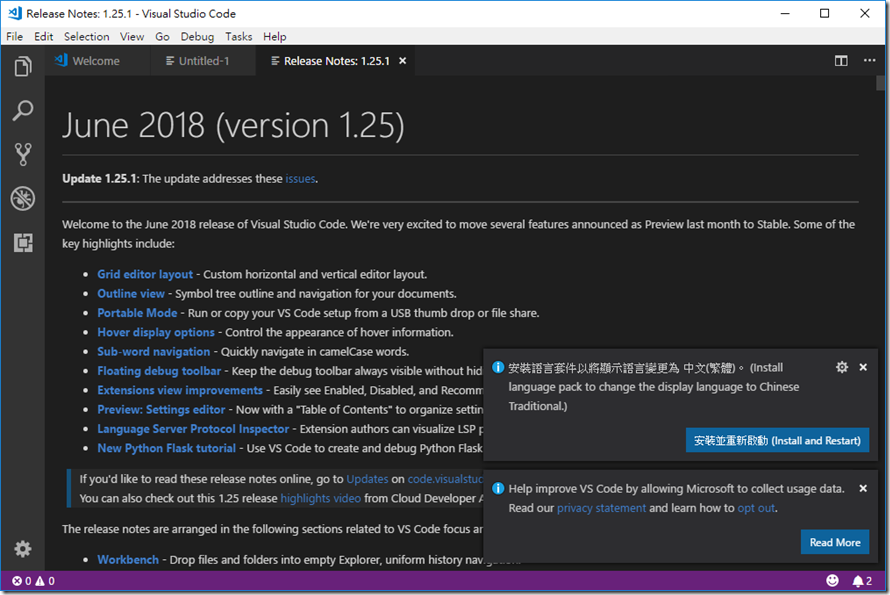Image resolution: width=890 pixels, height=595 pixels.
Task: Open the View menu
Action: 132,36
